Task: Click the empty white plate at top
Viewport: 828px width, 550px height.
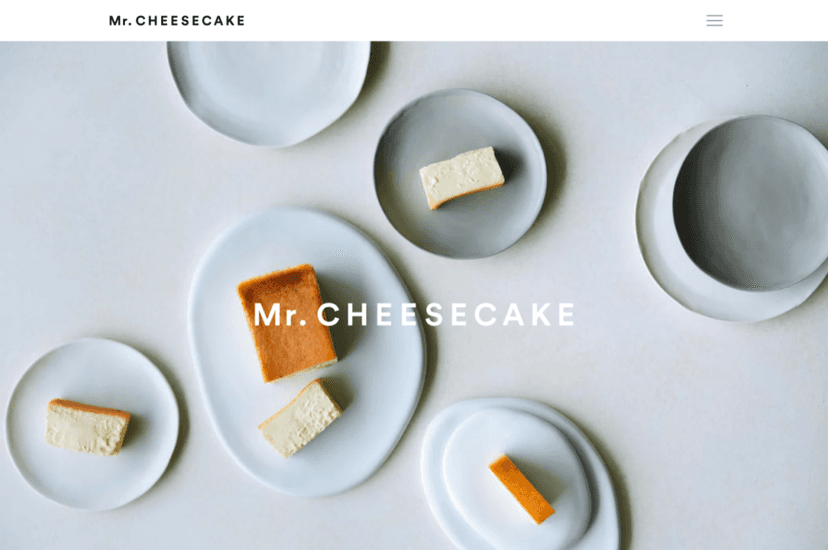Action: click(269, 91)
